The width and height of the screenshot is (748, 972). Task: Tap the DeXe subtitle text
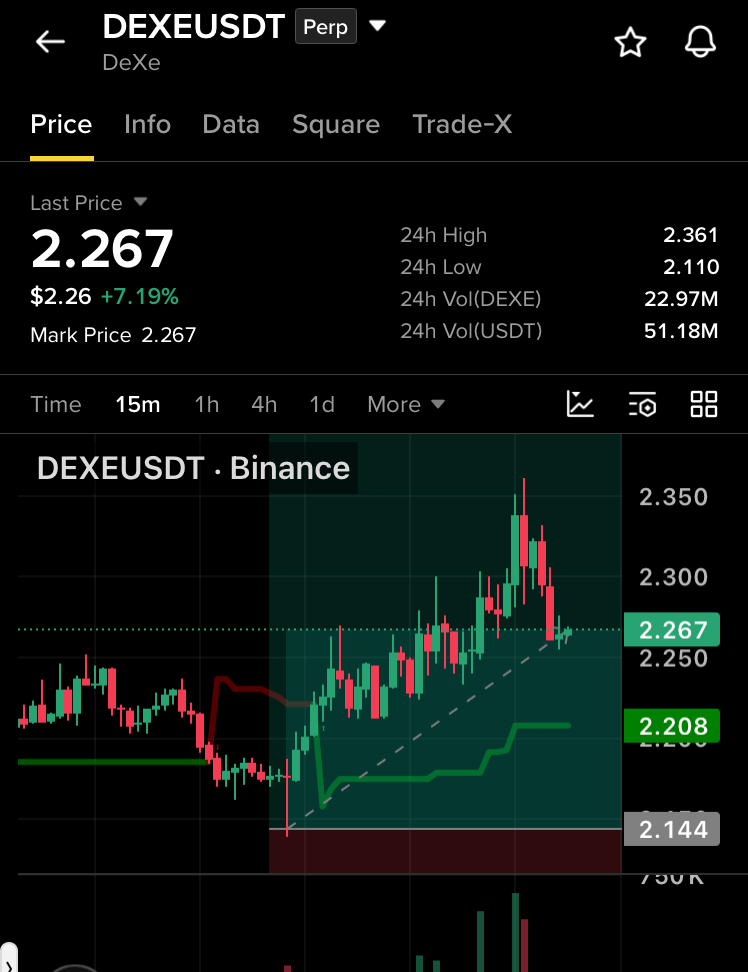(131, 63)
